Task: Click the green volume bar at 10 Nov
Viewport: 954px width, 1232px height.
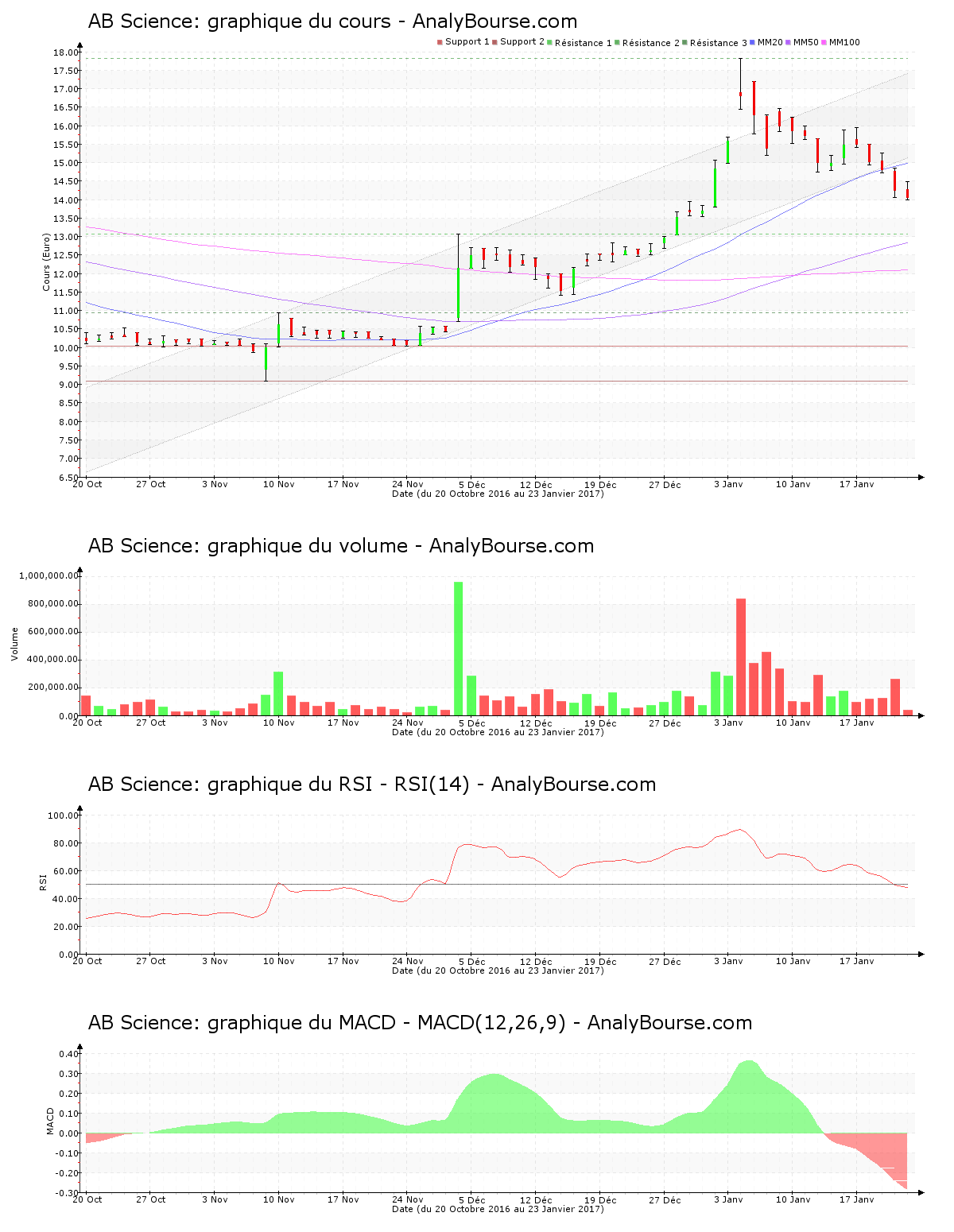Action: click(x=278, y=694)
